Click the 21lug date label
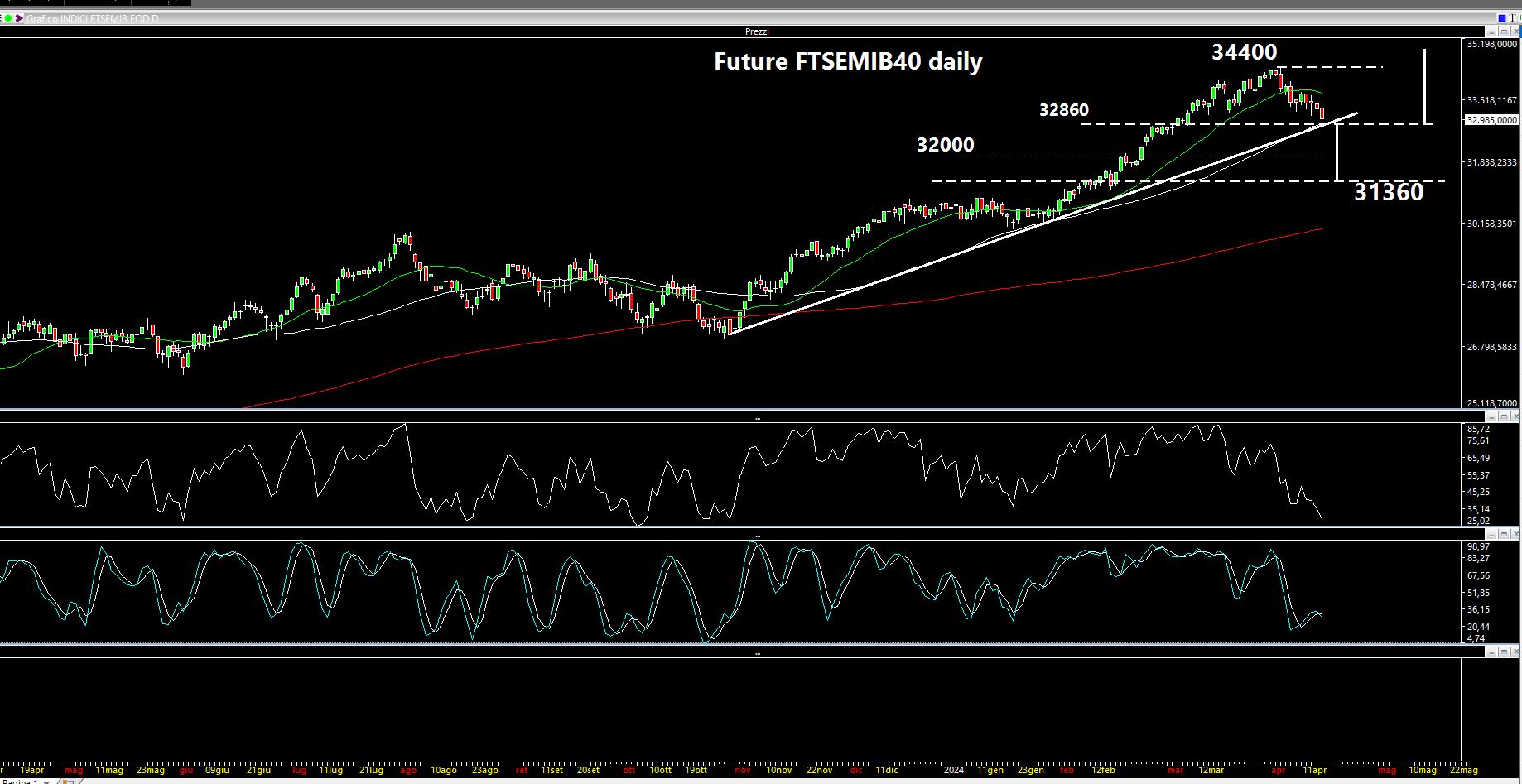1522x784 pixels. 370,770
